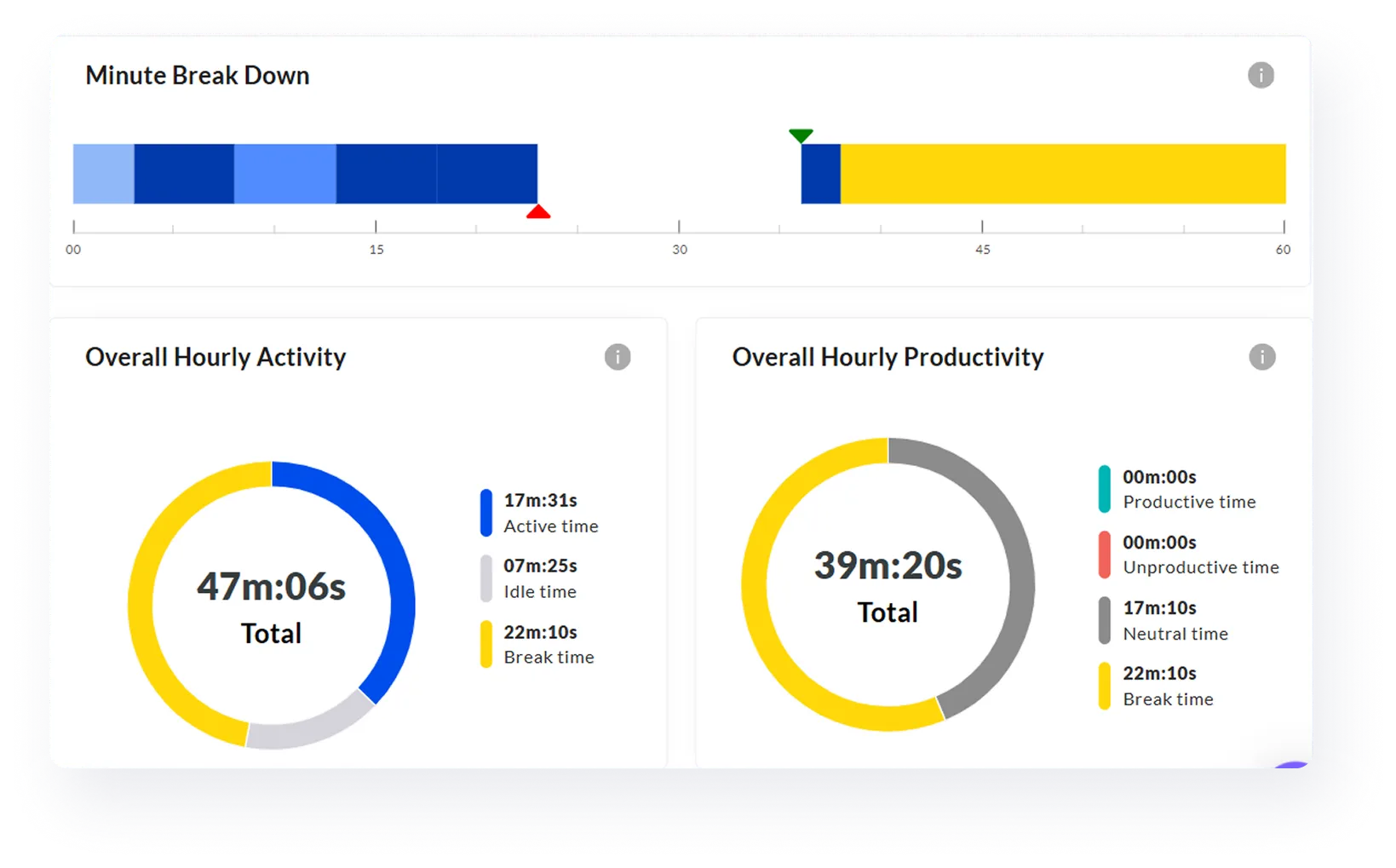Click the Minute Break Down info icon
This screenshot has height=868, width=1396.
pyautogui.click(x=1261, y=75)
